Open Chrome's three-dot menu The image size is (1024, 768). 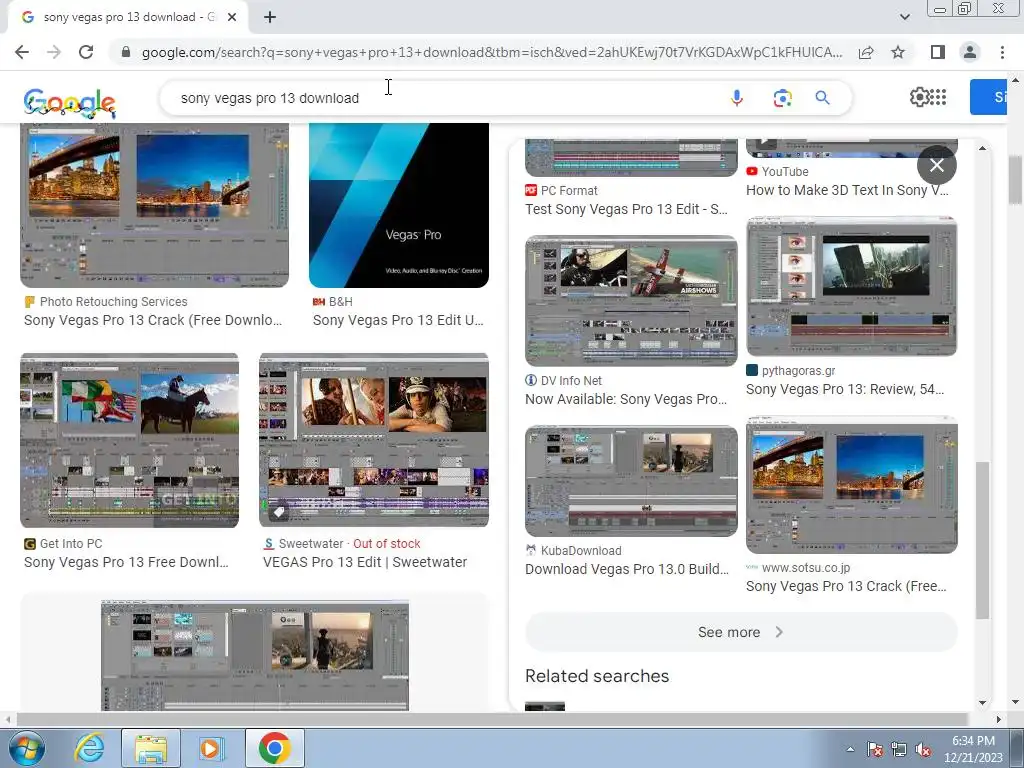point(1002,52)
